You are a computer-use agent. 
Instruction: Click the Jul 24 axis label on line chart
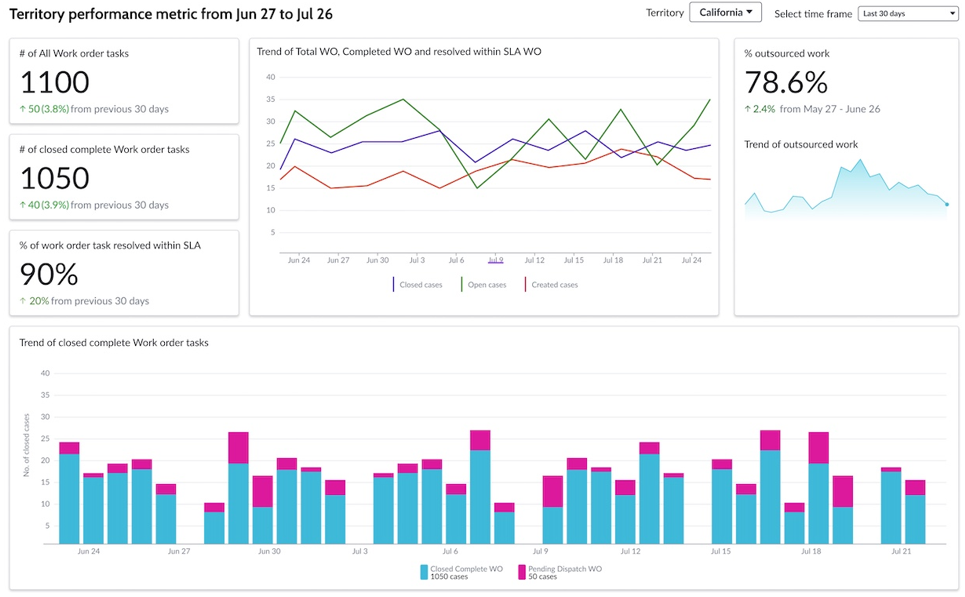click(x=691, y=260)
